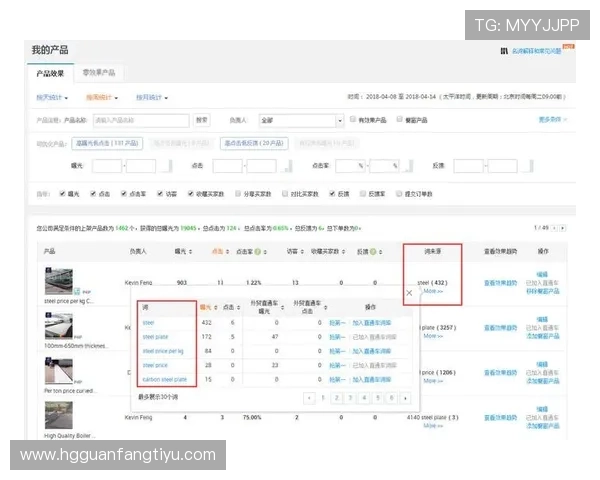
Task: Go to next page of 1/49 product list
Action: [x=562, y=228]
